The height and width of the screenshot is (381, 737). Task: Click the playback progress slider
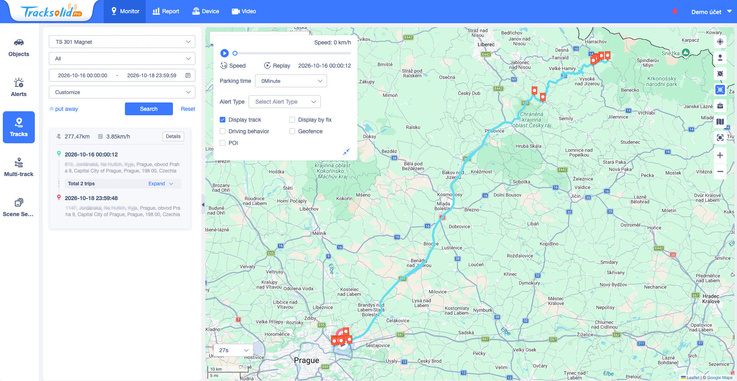click(x=292, y=53)
